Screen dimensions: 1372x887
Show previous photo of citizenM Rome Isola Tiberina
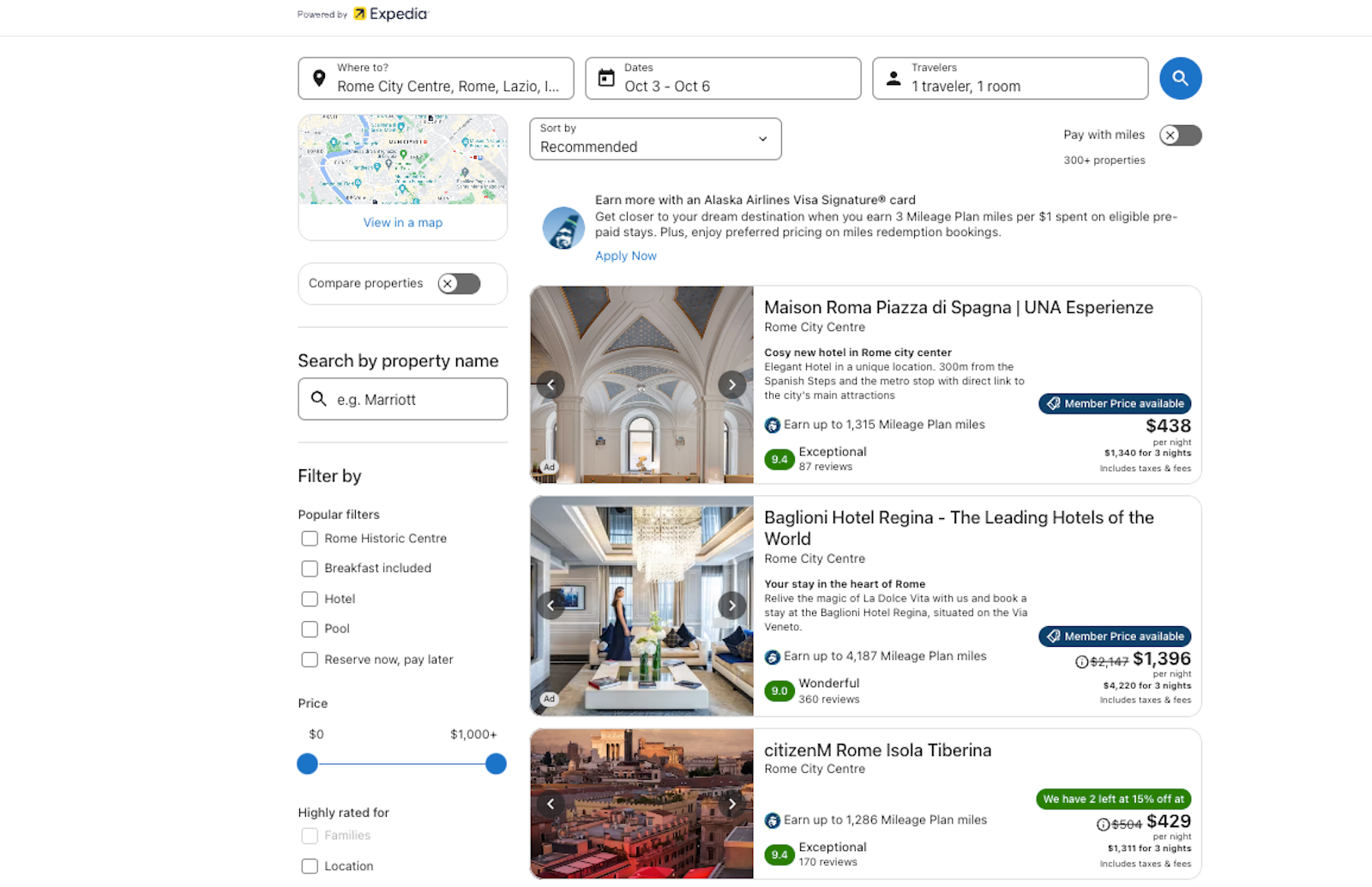(x=551, y=804)
